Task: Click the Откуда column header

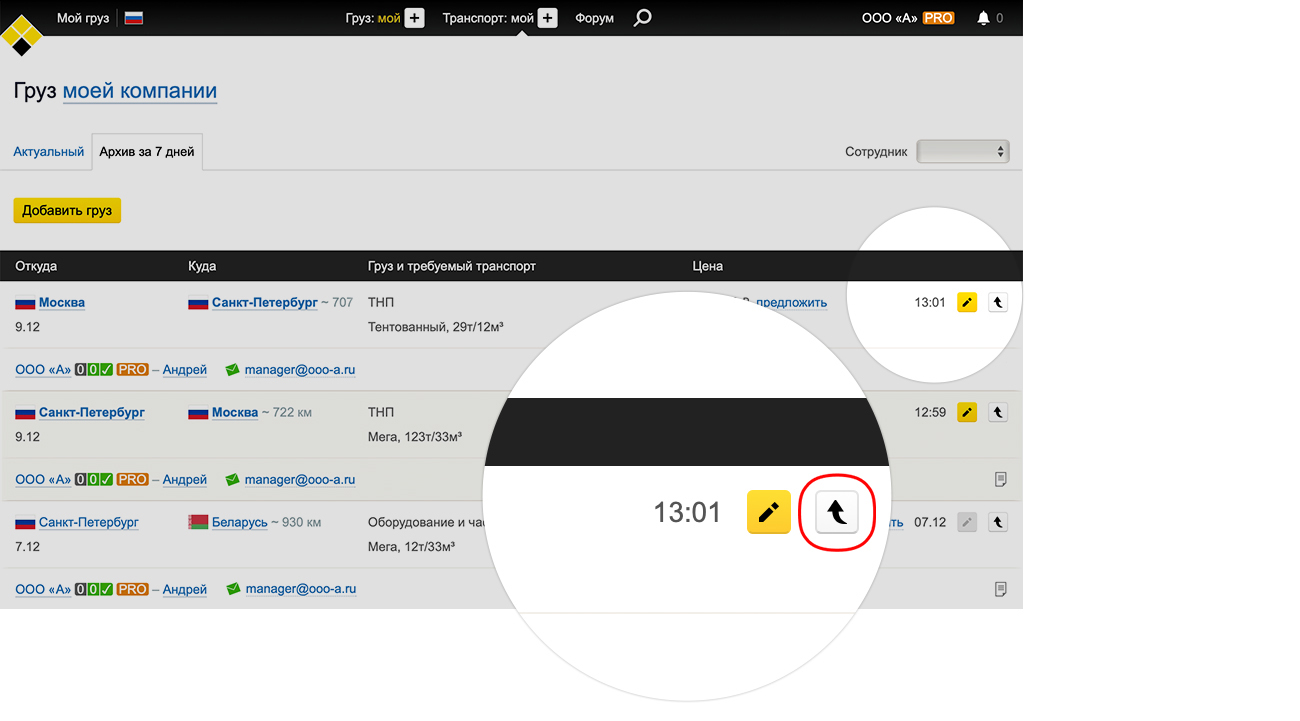Action: pyautogui.click(x=36, y=266)
